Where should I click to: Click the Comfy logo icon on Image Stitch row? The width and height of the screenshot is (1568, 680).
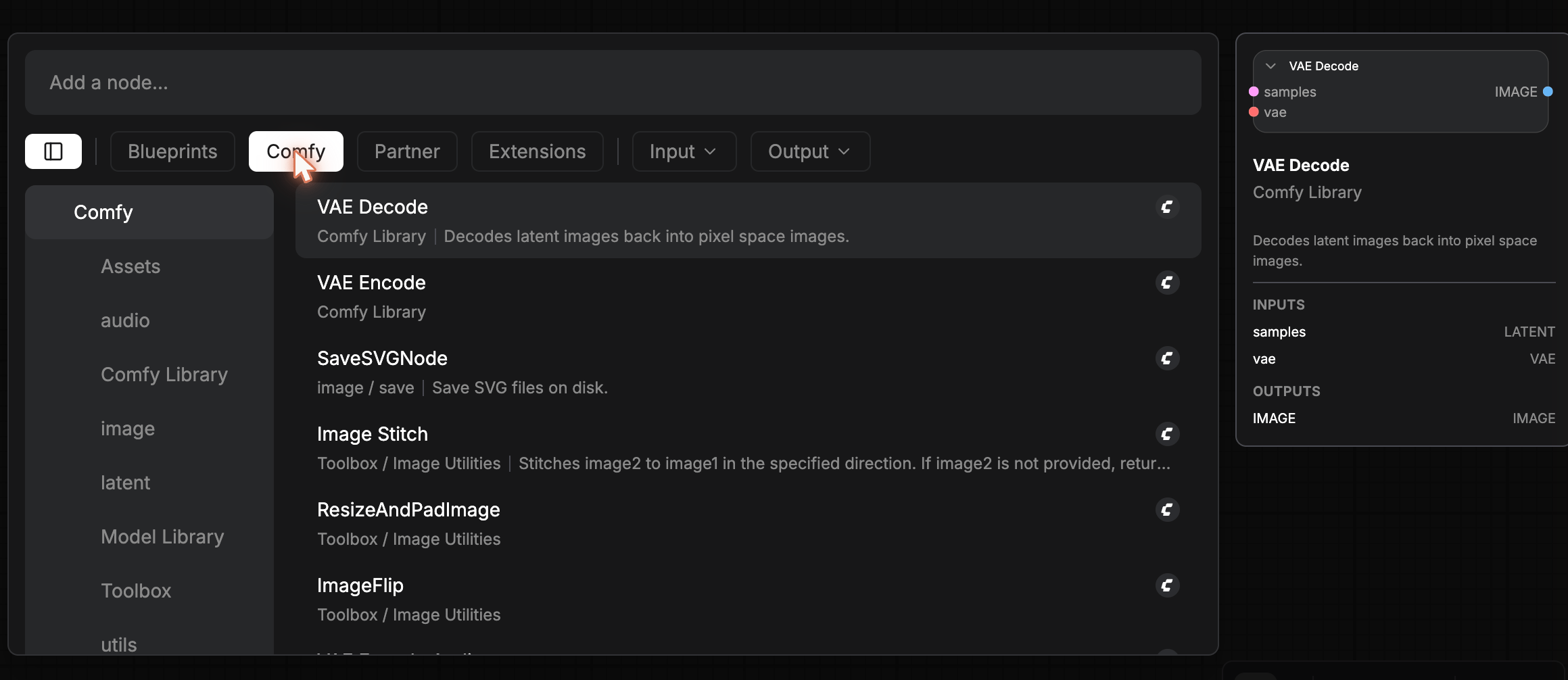click(1167, 434)
